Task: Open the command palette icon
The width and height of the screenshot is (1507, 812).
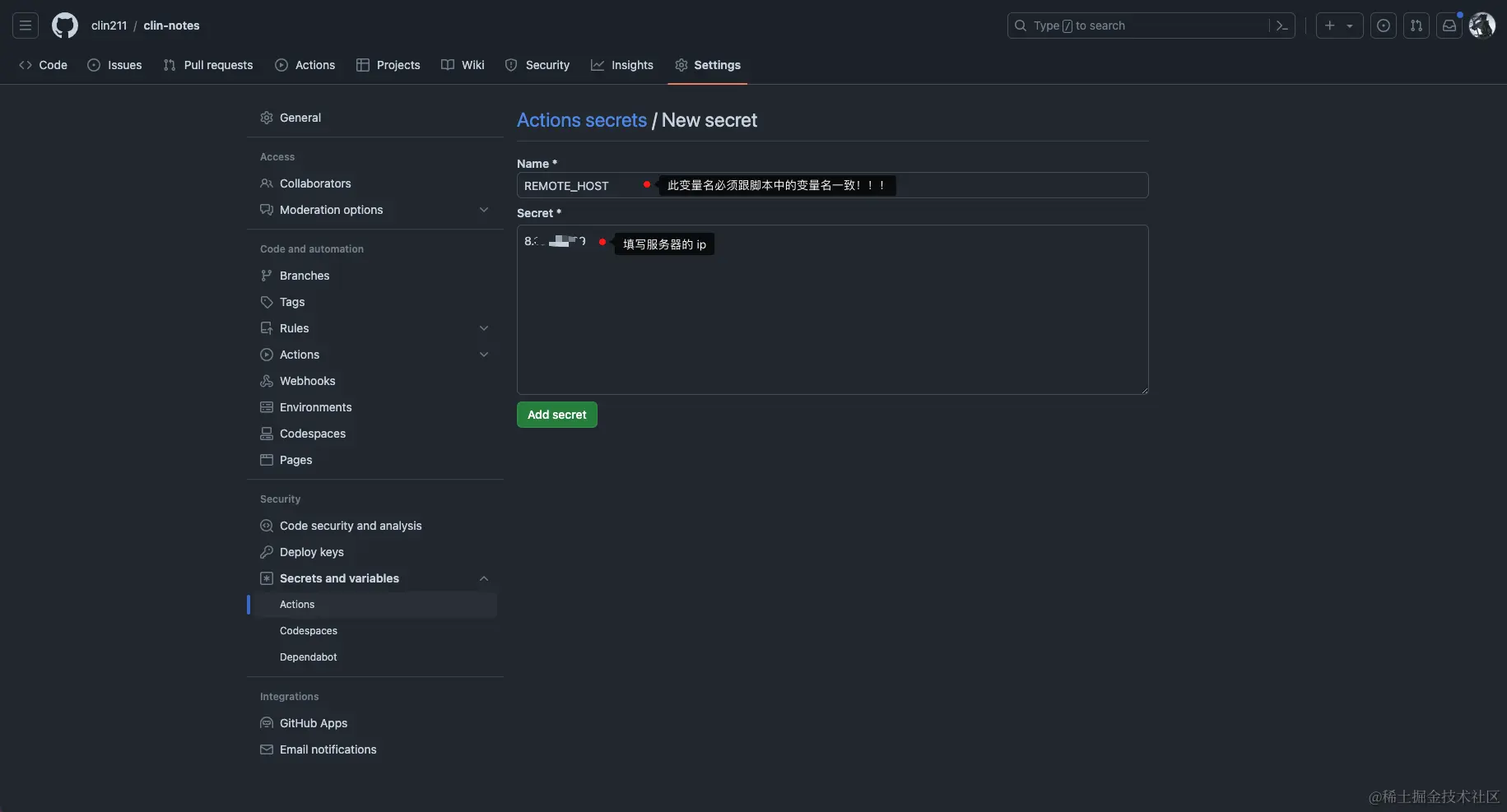Action: coord(1281,26)
